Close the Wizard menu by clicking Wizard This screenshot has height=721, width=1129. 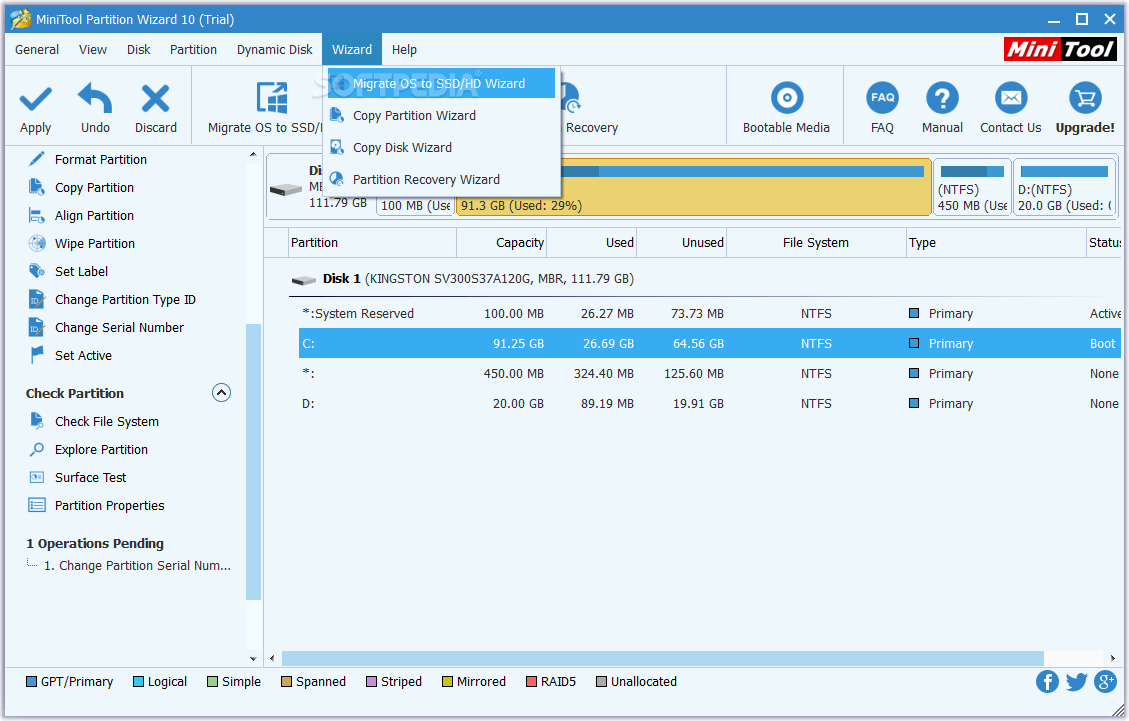coord(352,50)
